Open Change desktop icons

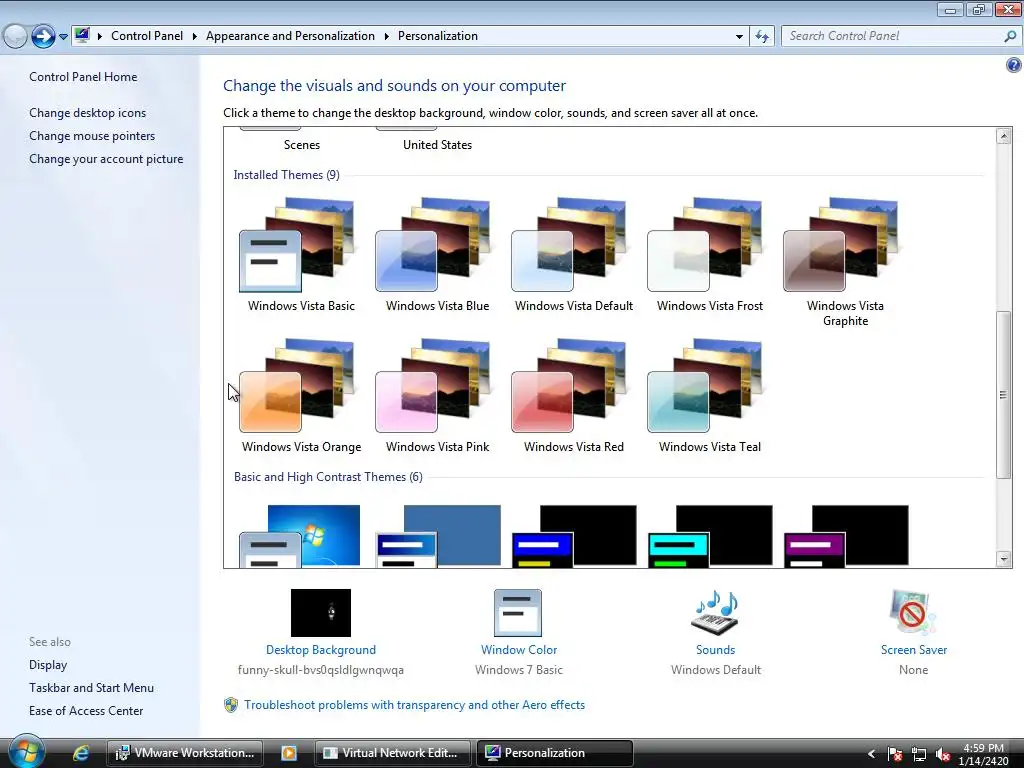[x=88, y=113]
